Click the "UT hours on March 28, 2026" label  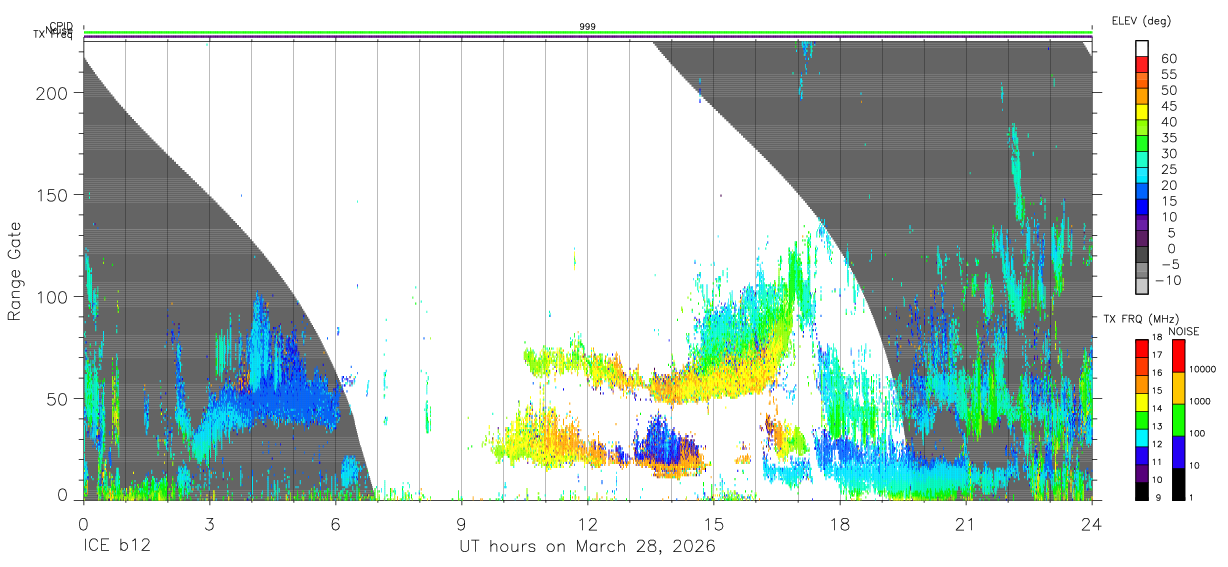point(587,548)
